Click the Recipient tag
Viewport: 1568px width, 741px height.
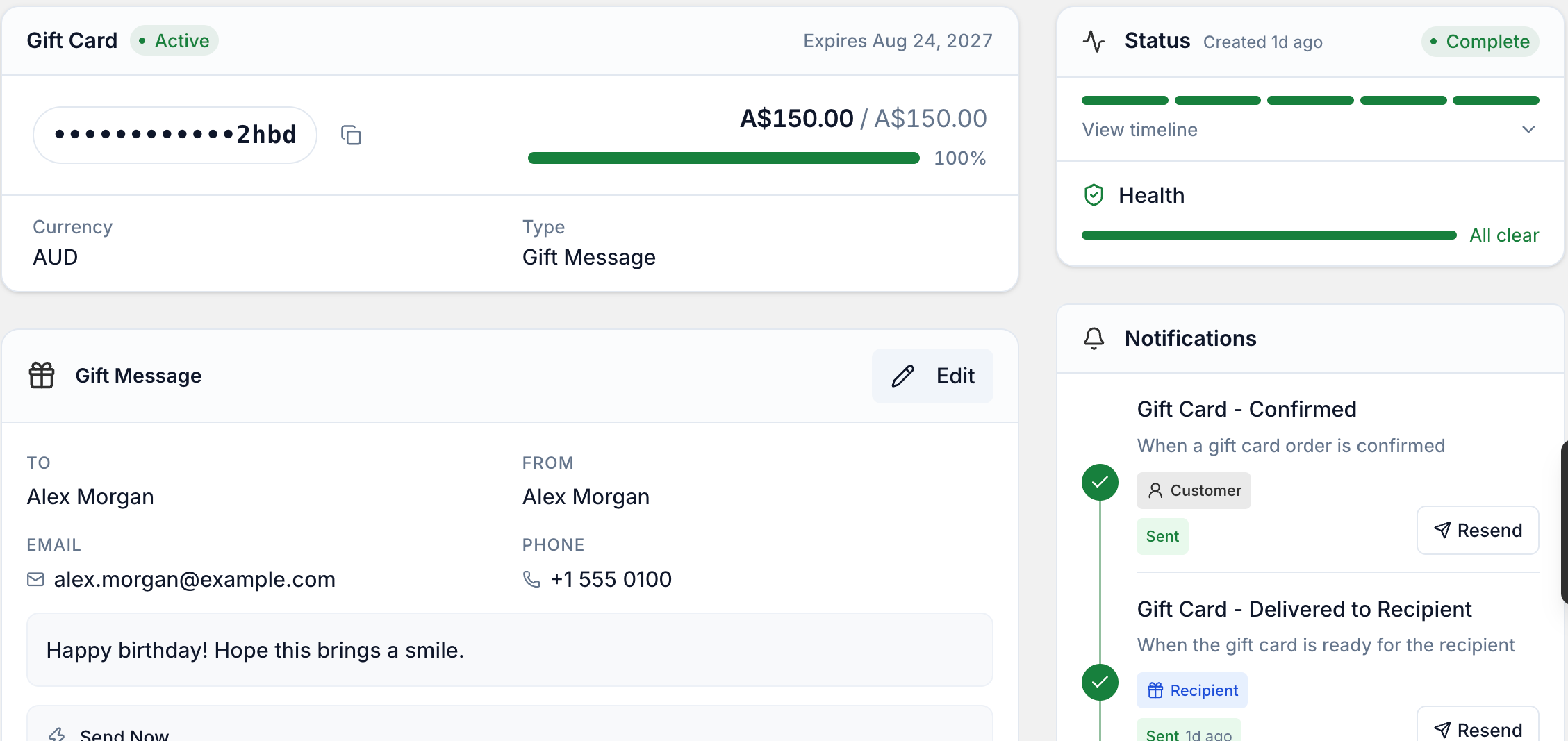[1192, 690]
